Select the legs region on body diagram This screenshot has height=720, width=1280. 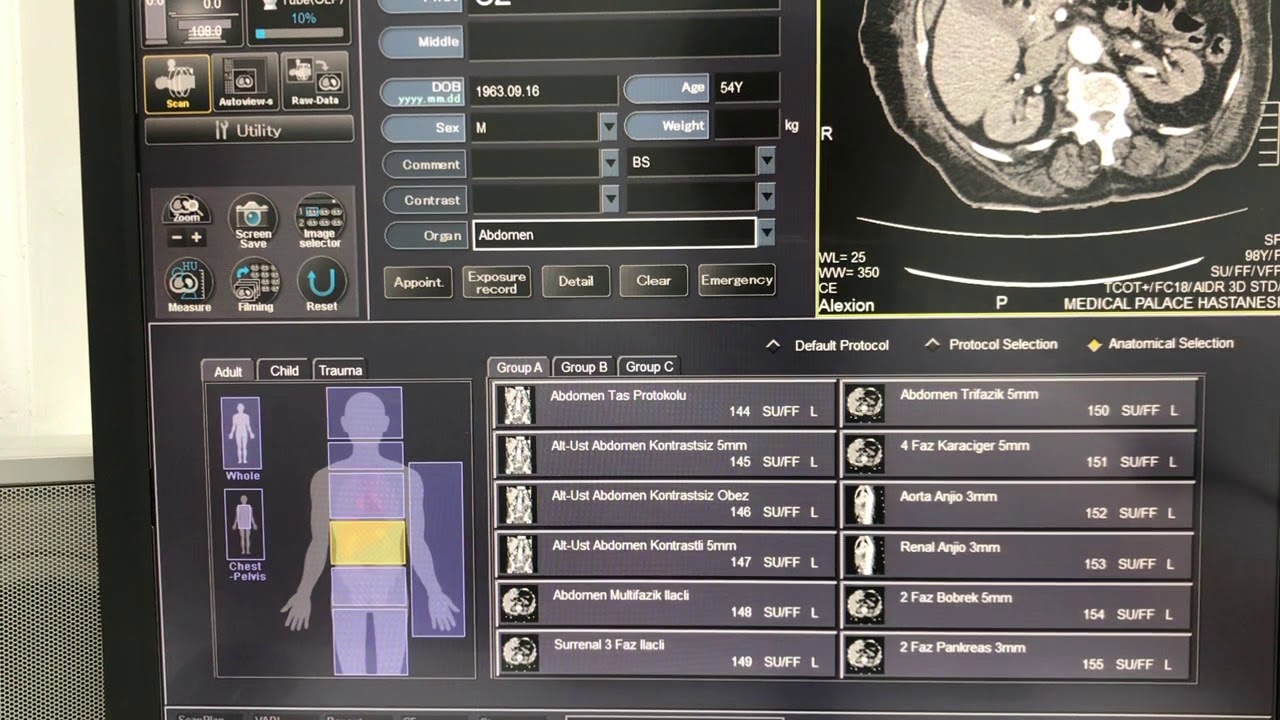(x=369, y=640)
